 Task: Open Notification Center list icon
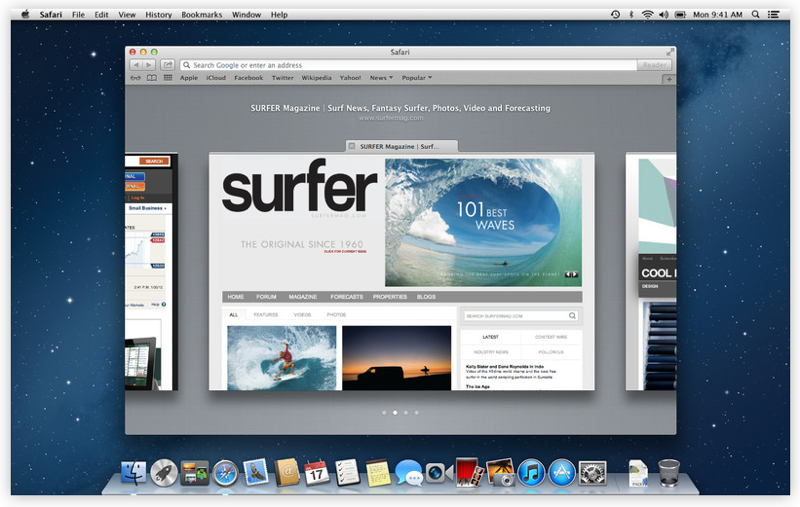774,14
